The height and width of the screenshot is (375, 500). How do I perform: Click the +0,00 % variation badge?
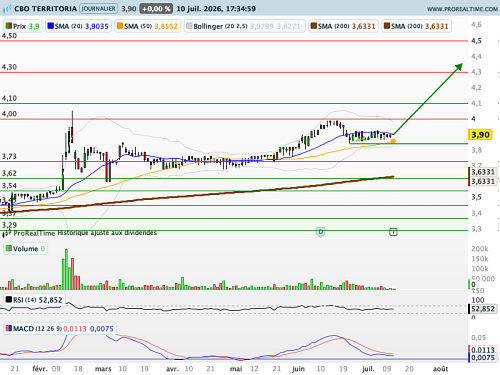point(156,9)
